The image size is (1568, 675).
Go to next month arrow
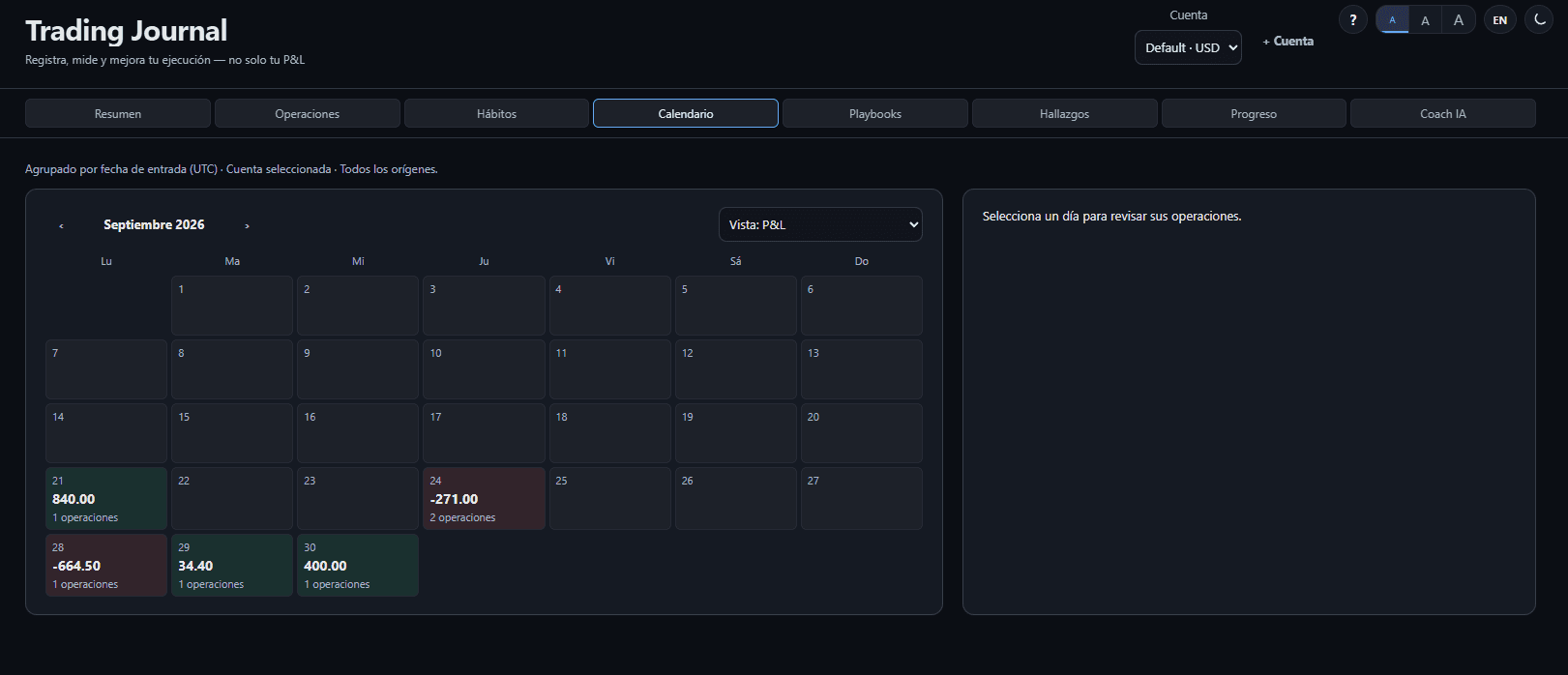pos(247,225)
